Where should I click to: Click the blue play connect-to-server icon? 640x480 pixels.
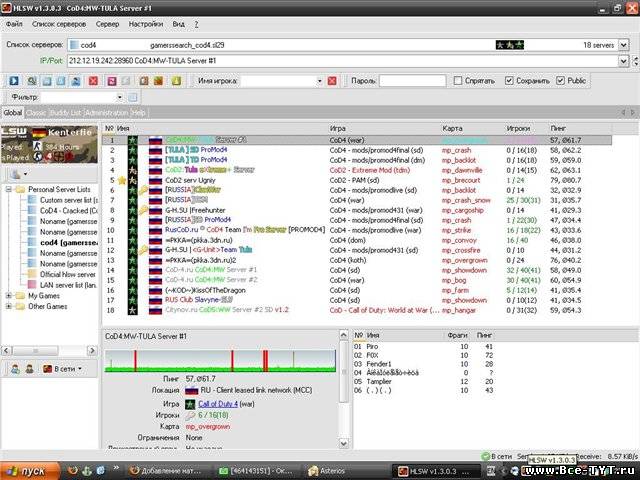point(14,81)
